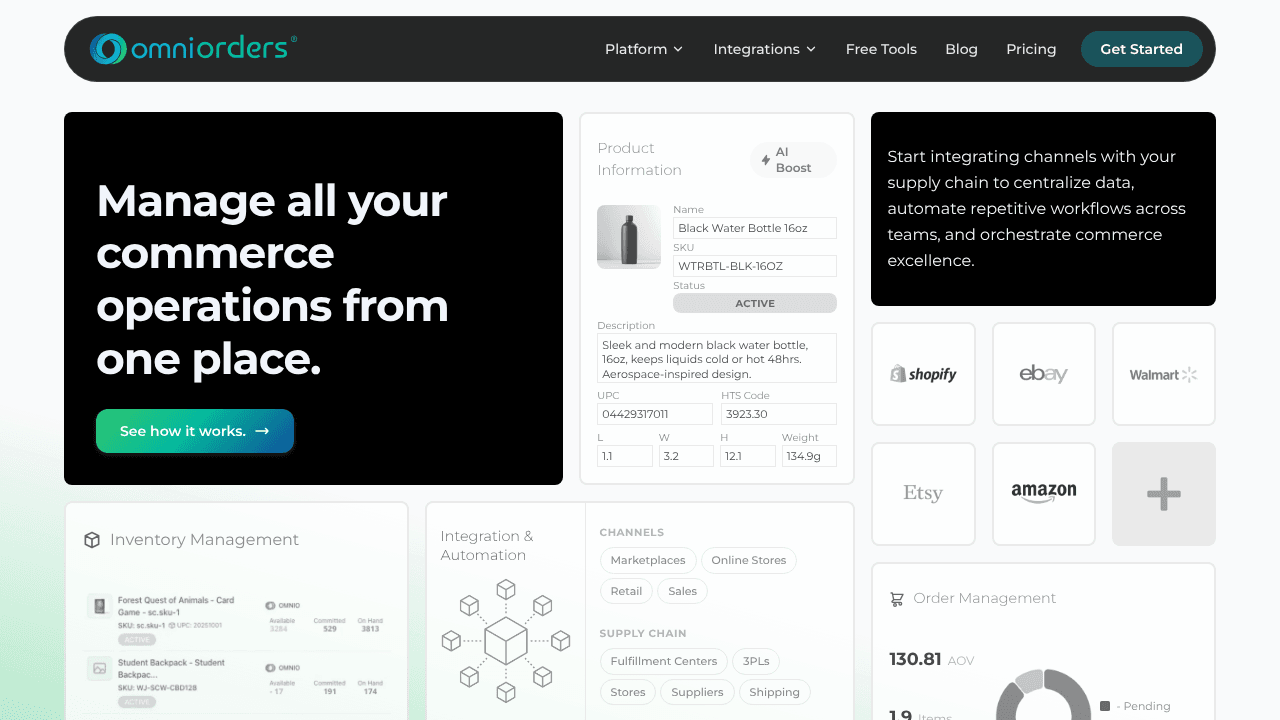Expand the Integrations dropdown menu
Screen dimensions: 1280x720
pyautogui.click(x=765, y=49)
